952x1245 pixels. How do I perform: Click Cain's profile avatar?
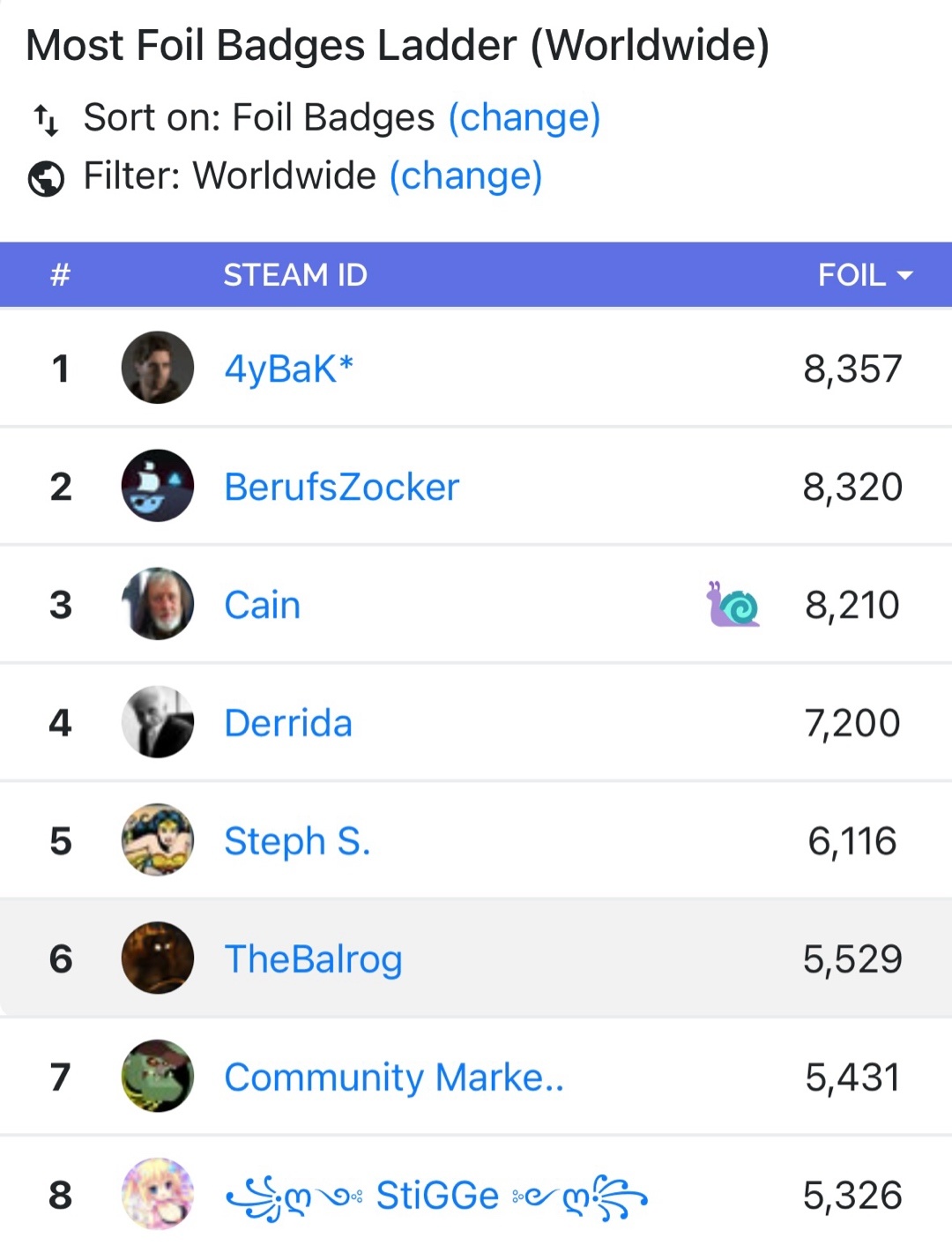(158, 604)
